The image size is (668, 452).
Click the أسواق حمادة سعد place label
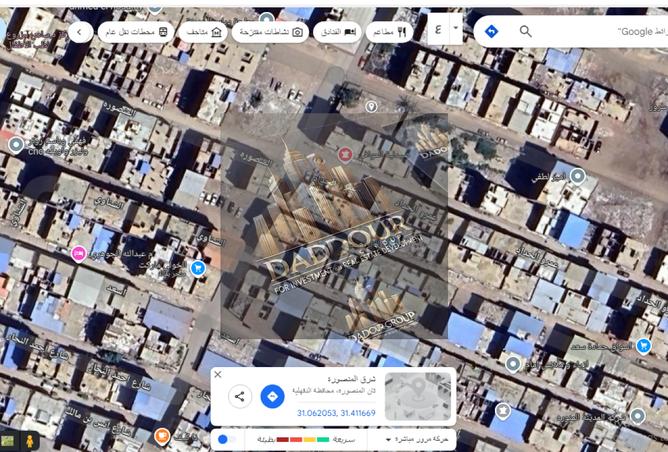tap(601, 346)
